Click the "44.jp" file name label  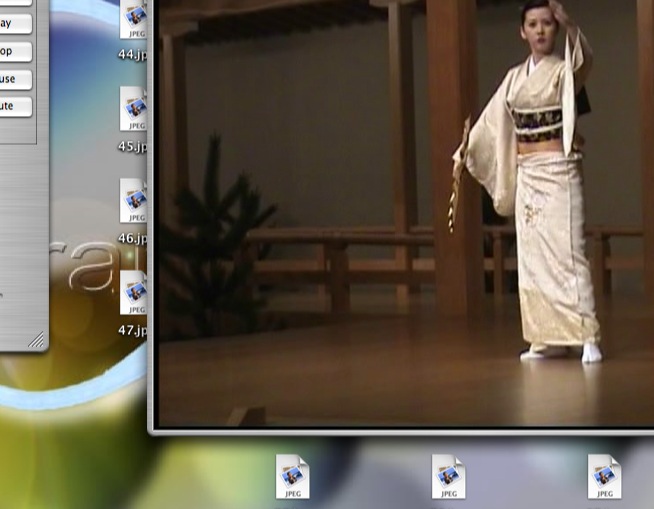click(132, 55)
